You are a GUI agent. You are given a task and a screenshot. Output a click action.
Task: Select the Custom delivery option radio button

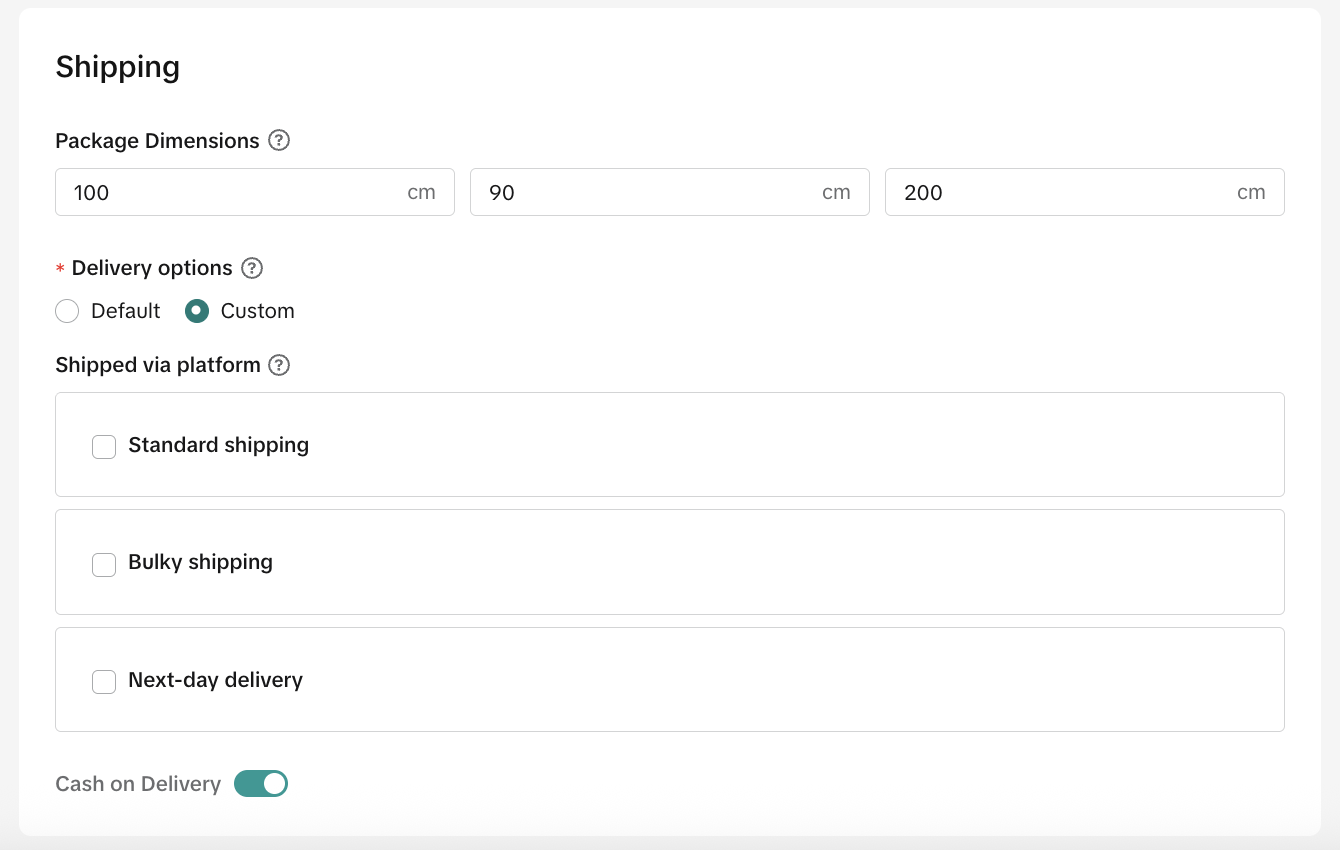coord(197,311)
